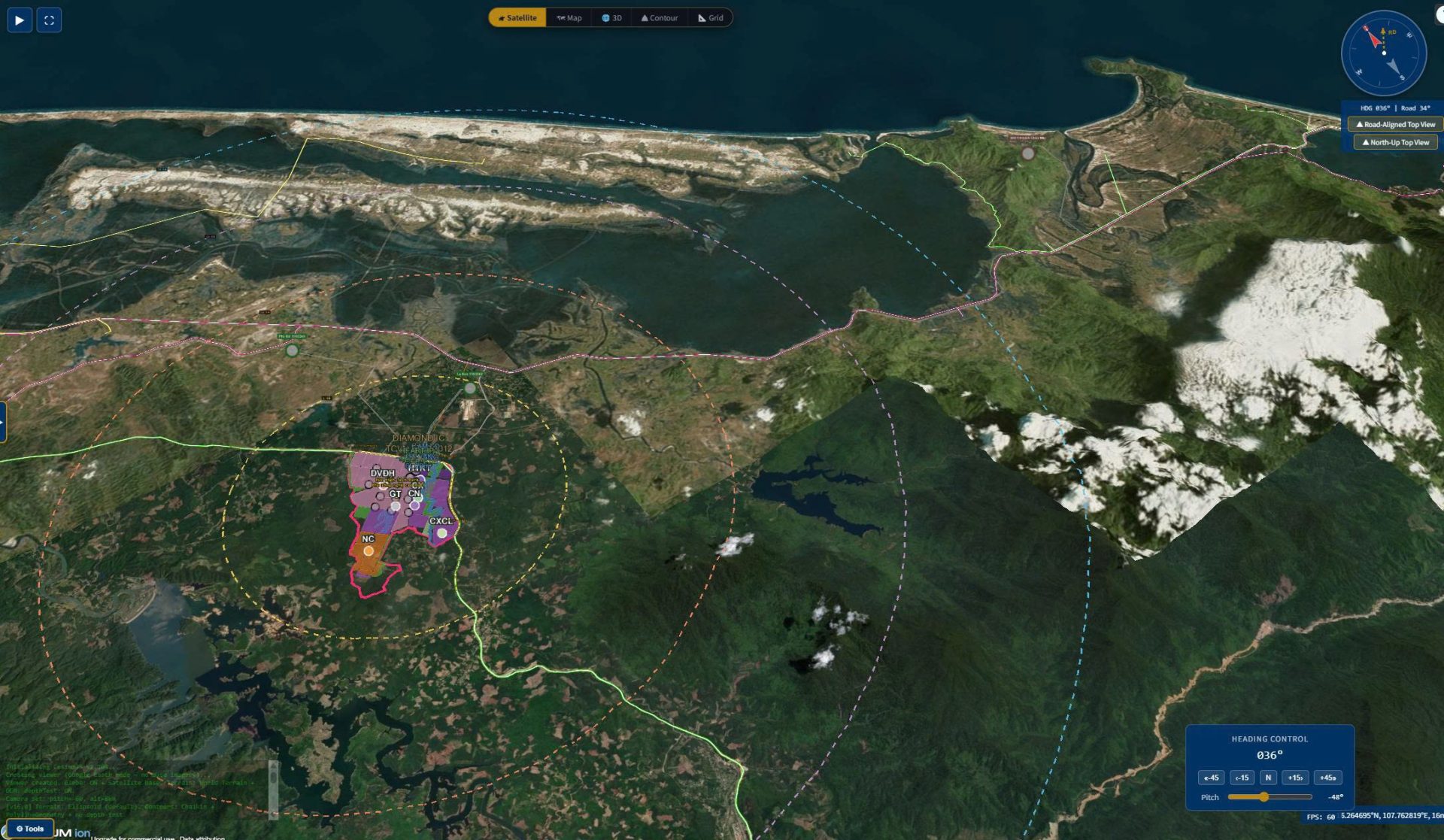1444x840 pixels.
Task: Rotate heading plus 15 degrees
Action: pos(1295,778)
